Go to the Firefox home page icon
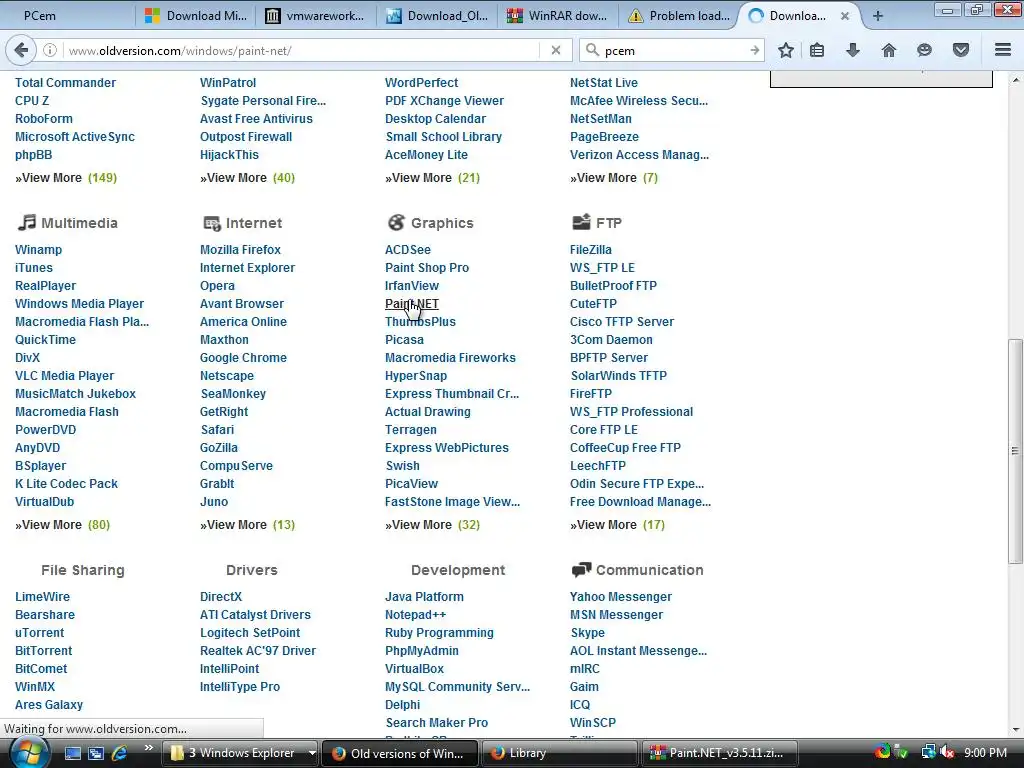The width and height of the screenshot is (1024, 768). (x=889, y=50)
